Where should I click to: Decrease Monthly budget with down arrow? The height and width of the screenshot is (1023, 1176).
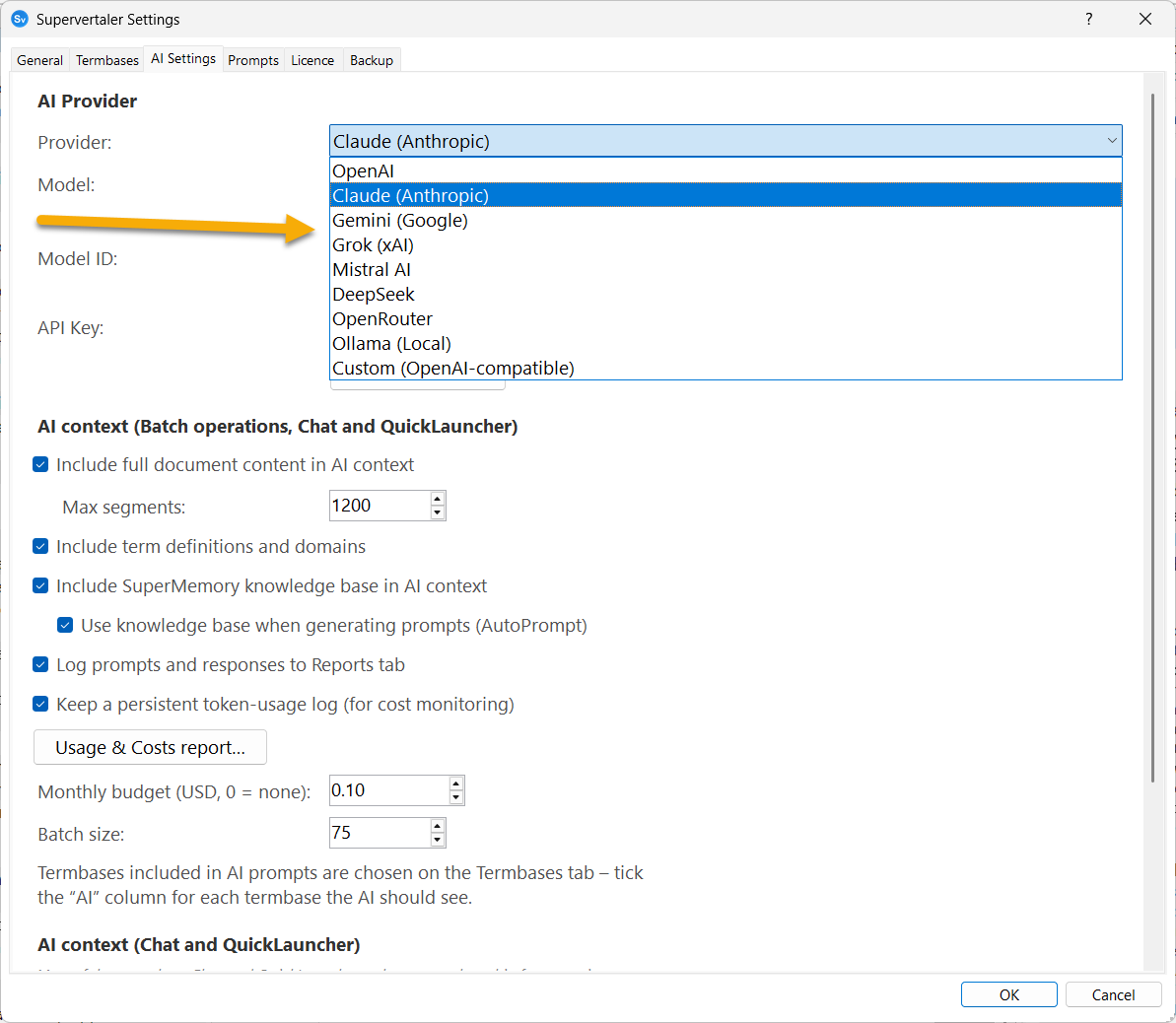pyautogui.click(x=456, y=798)
